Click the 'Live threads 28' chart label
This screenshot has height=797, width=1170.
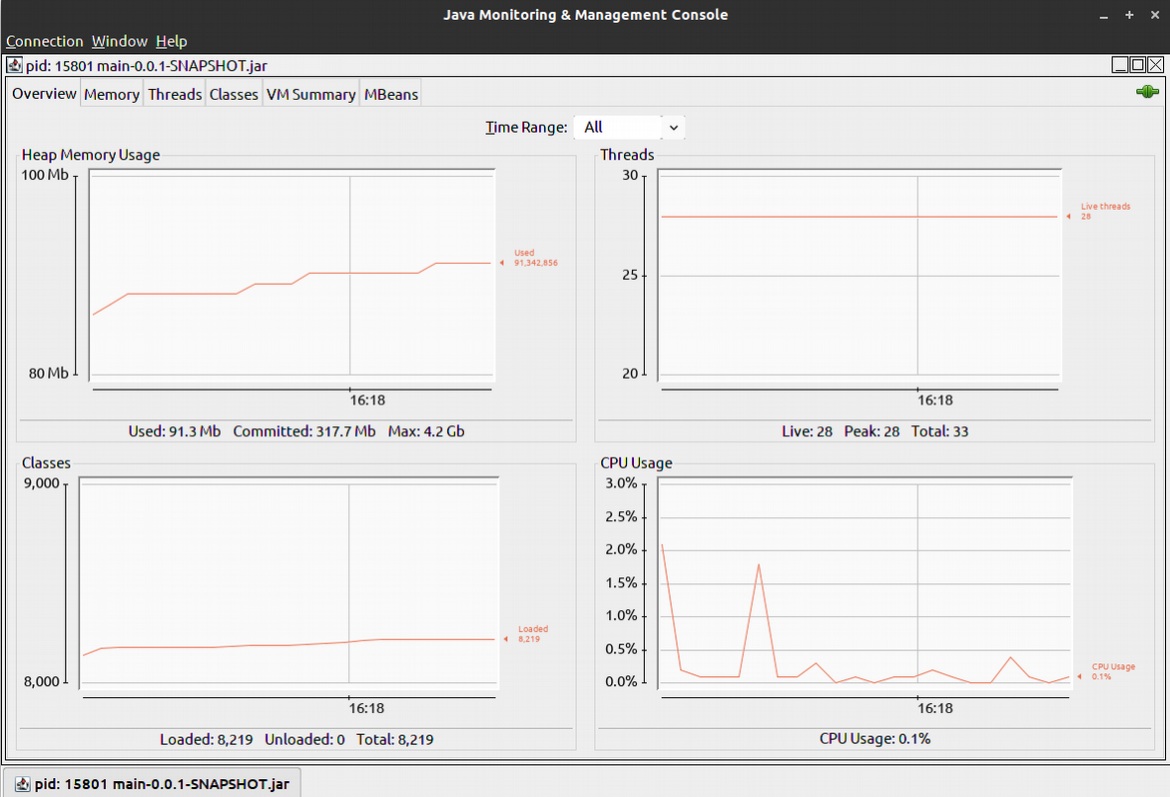coord(1105,211)
